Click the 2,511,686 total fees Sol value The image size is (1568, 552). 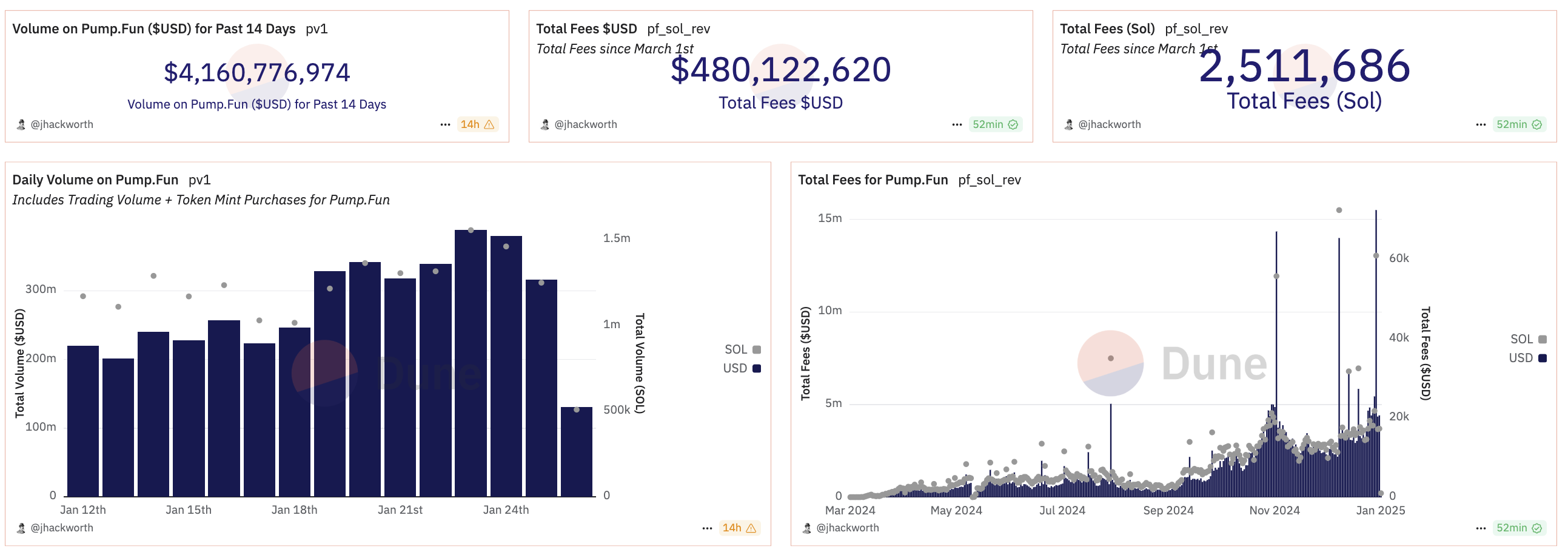point(1304,66)
